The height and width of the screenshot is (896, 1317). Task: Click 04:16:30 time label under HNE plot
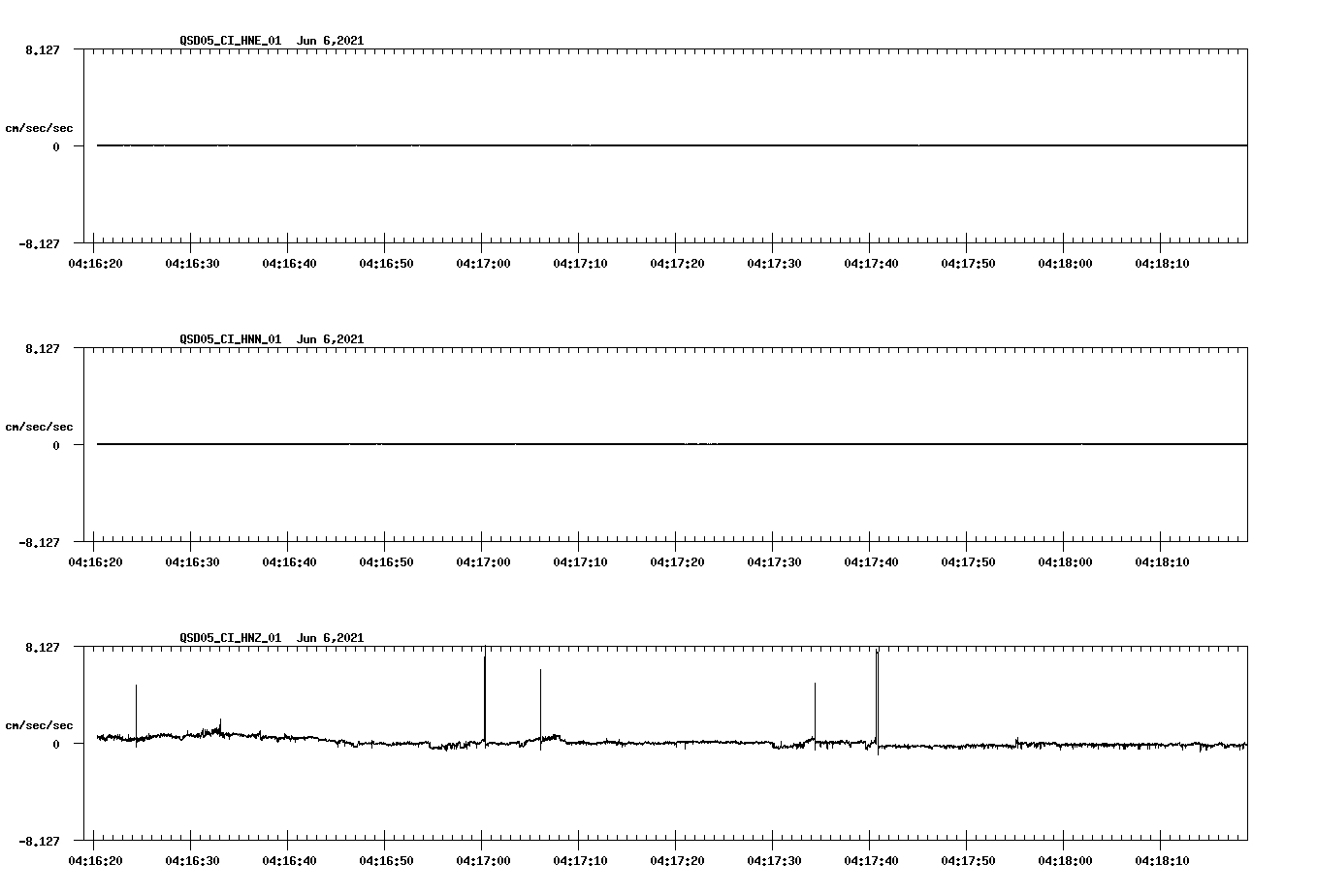click(192, 264)
